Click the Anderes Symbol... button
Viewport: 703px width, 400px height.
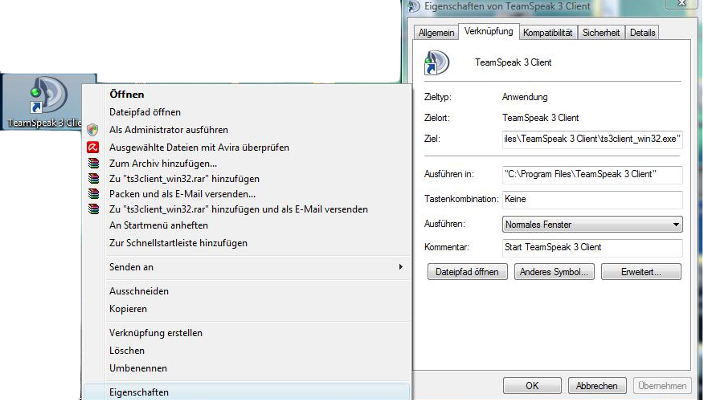coord(554,272)
